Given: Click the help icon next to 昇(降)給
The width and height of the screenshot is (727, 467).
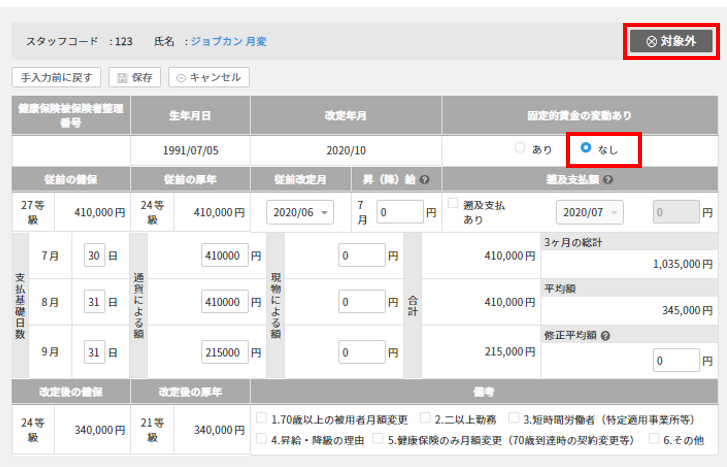Looking at the screenshot, I should pyautogui.click(x=425, y=180).
